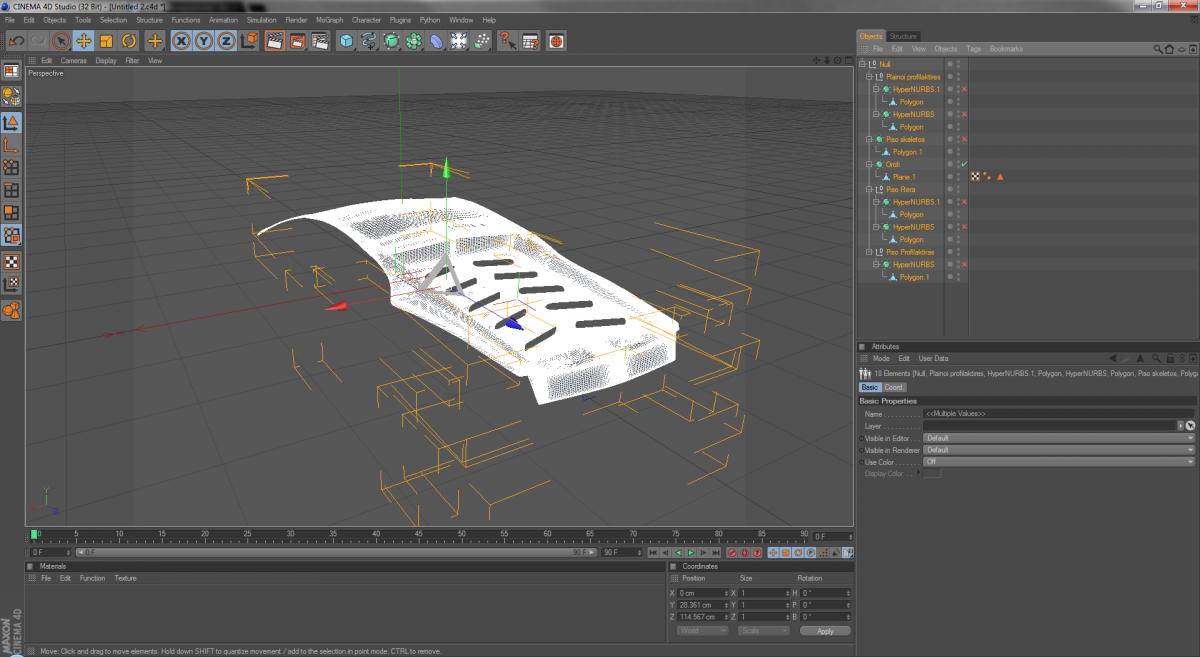Go to end of animation
Viewport: 1200px width, 657px height.
(x=716, y=552)
